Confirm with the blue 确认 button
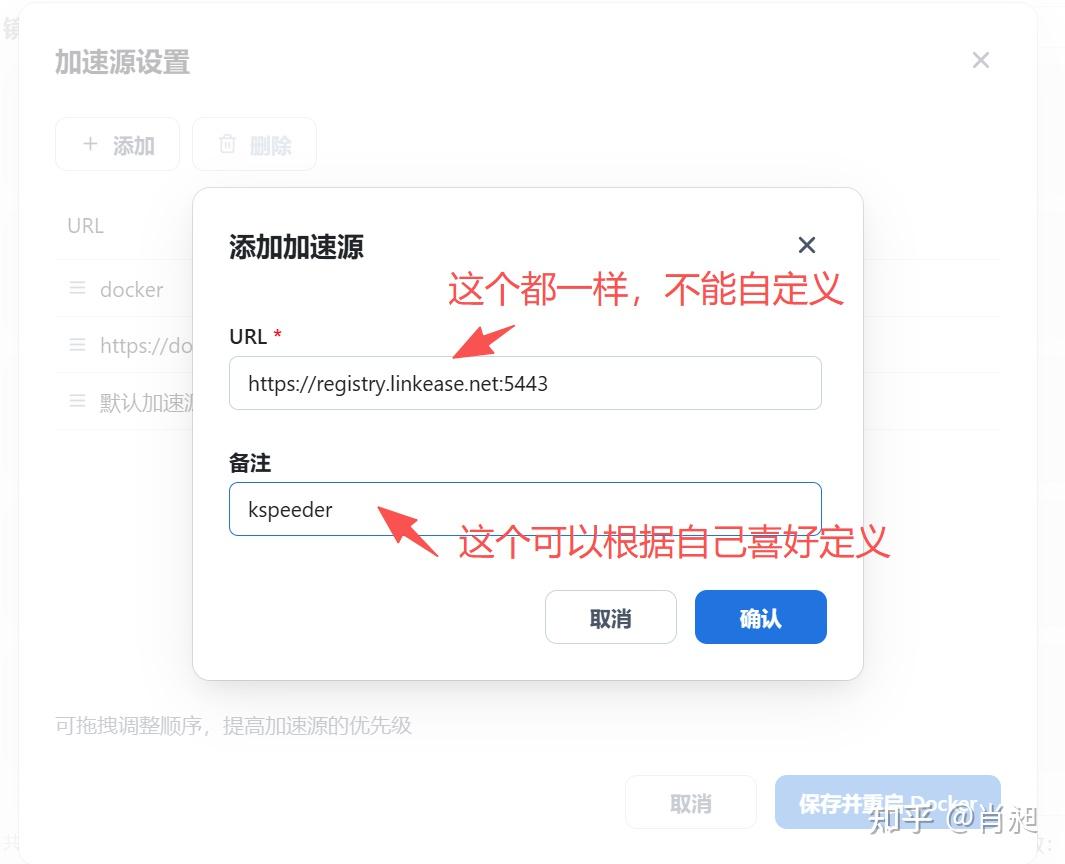The height and width of the screenshot is (864, 1065). coord(761,617)
